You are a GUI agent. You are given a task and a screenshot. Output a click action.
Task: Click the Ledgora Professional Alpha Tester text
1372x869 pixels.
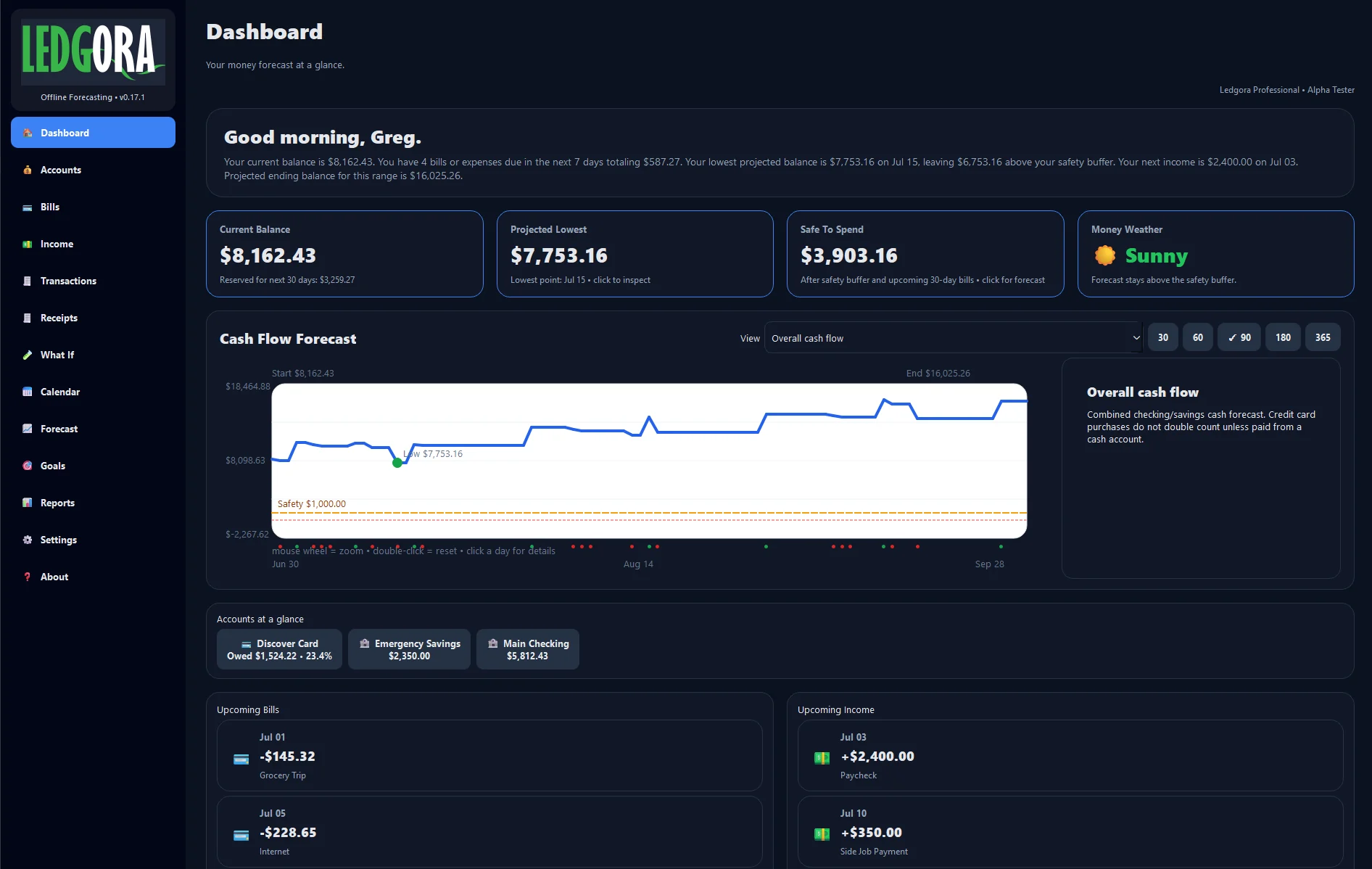pyautogui.click(x=1286, y=90)
